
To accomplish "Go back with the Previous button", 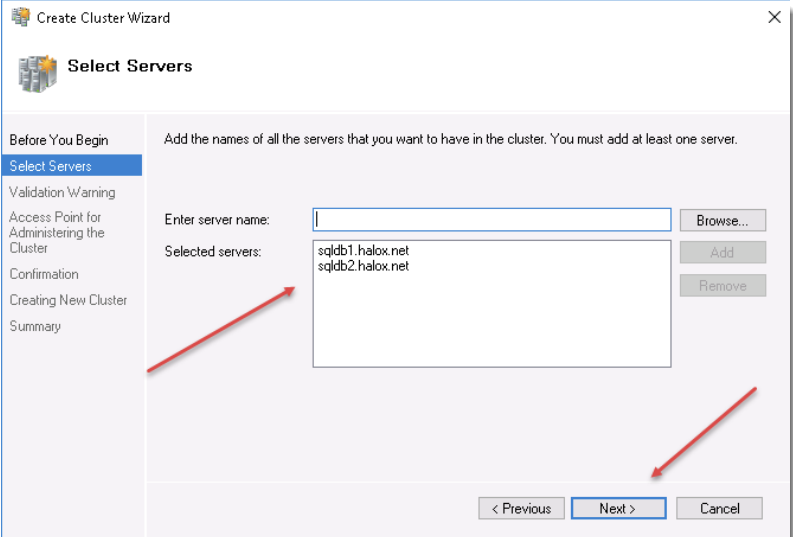I will (521, 508).
